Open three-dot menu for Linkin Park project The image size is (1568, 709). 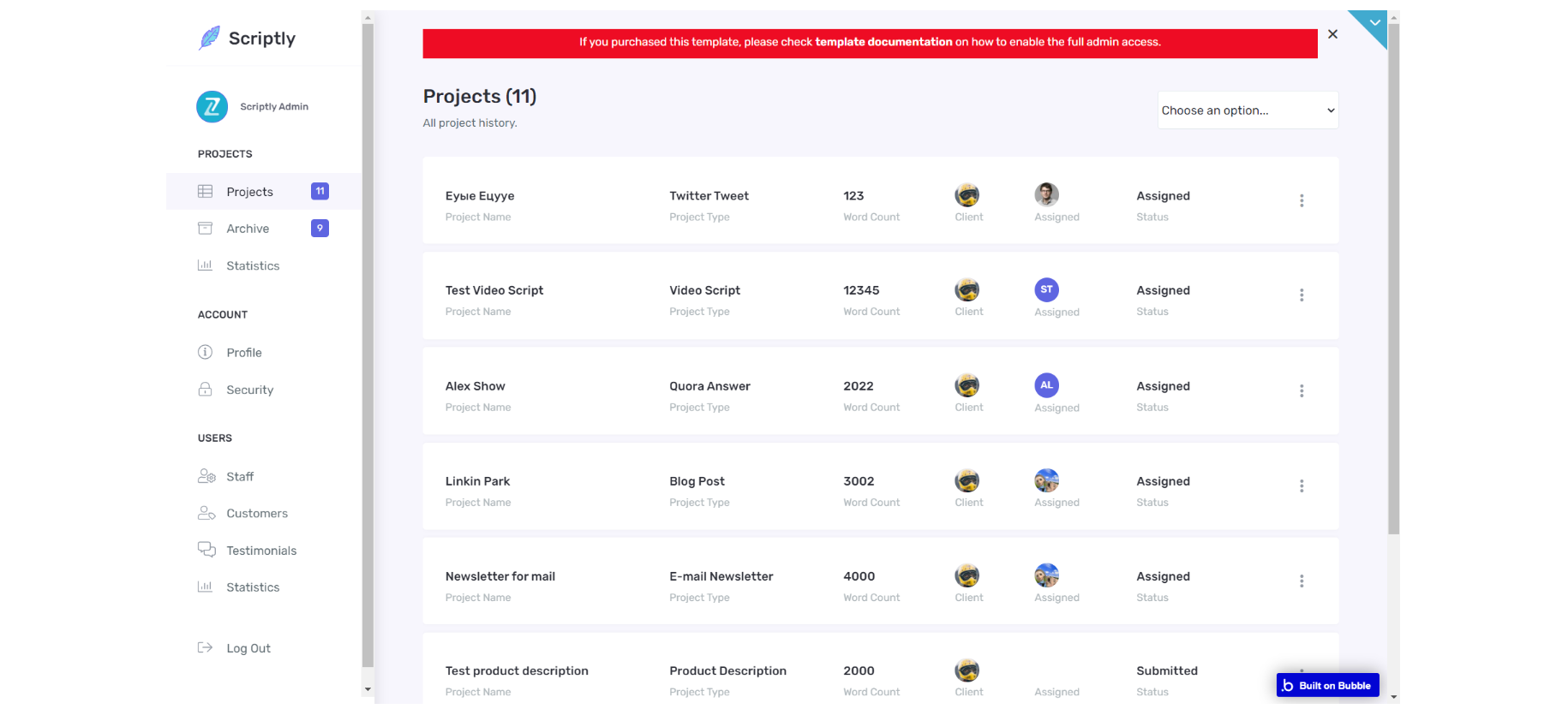[1302, 486]
